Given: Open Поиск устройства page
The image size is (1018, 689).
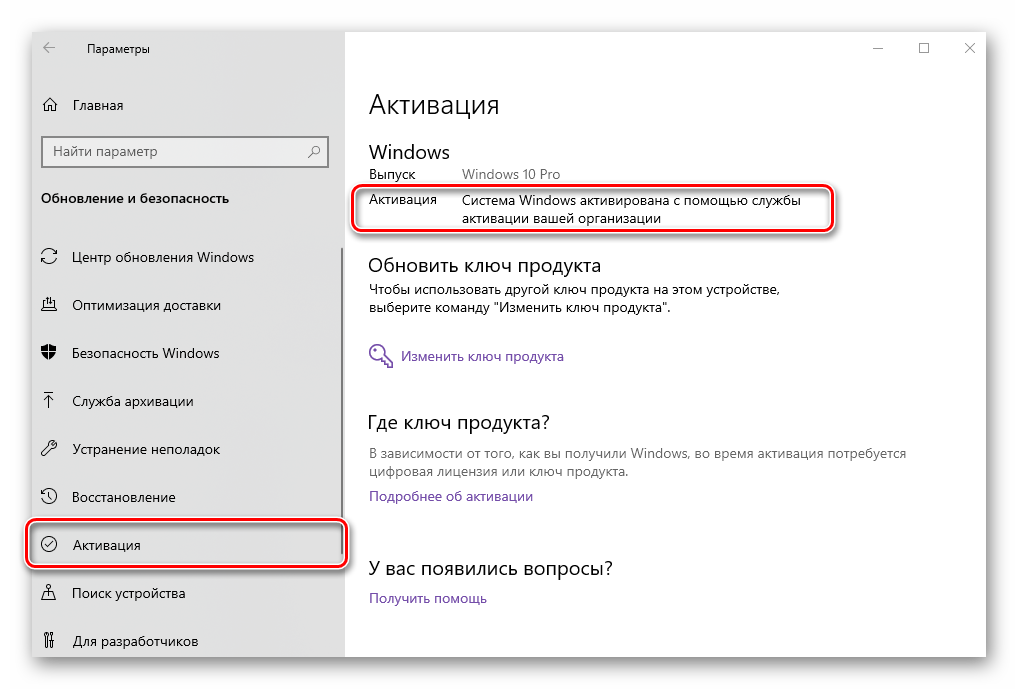Looking at the screenshot, I should (x=187, y=593).
